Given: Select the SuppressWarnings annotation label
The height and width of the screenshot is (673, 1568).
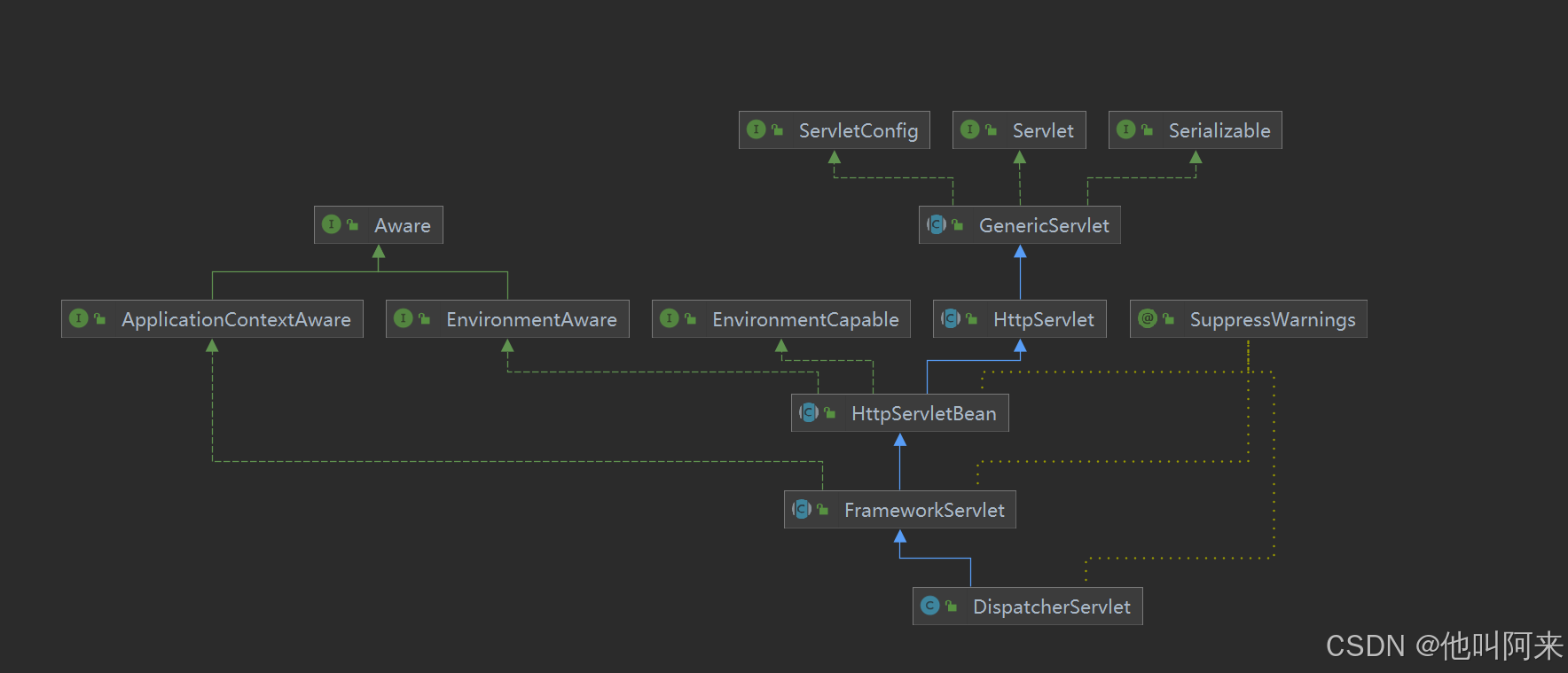Looking at the screenshot, I should point(1273,319).
